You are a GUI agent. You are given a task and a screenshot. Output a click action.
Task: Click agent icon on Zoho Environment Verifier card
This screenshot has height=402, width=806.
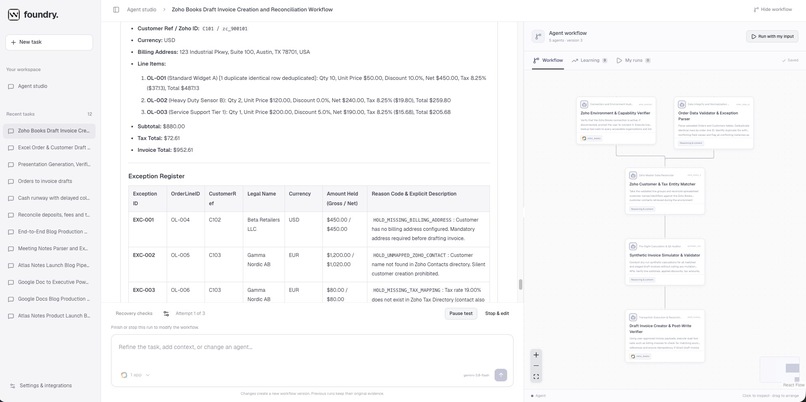[584, 104]
